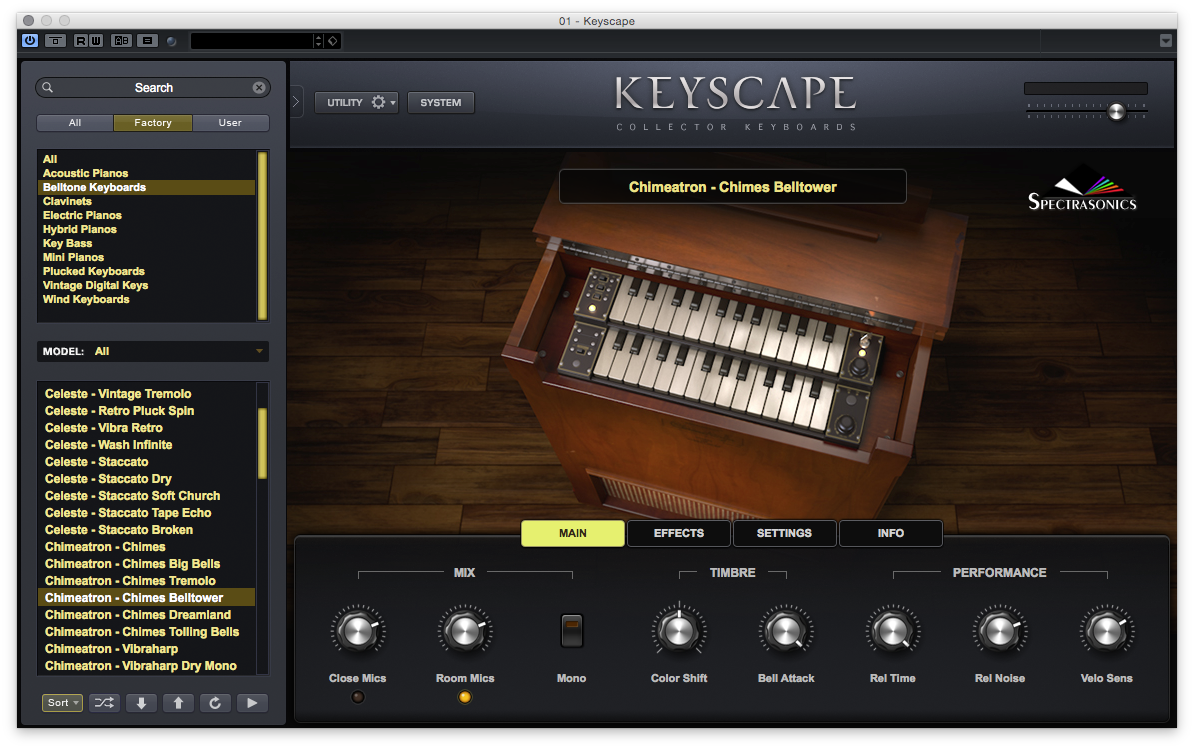
Task: Open the MODEL: All dropdown
Action: click(x=152, y=351)
